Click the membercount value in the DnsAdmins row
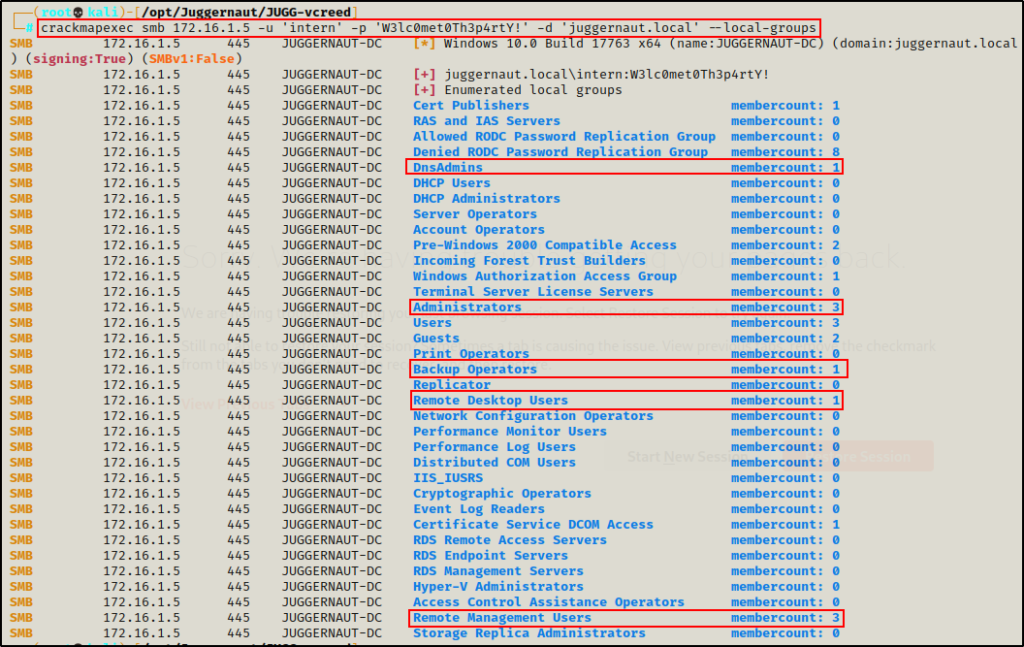Viewport: 1024px width, 647px height. (x=835, y=168)
